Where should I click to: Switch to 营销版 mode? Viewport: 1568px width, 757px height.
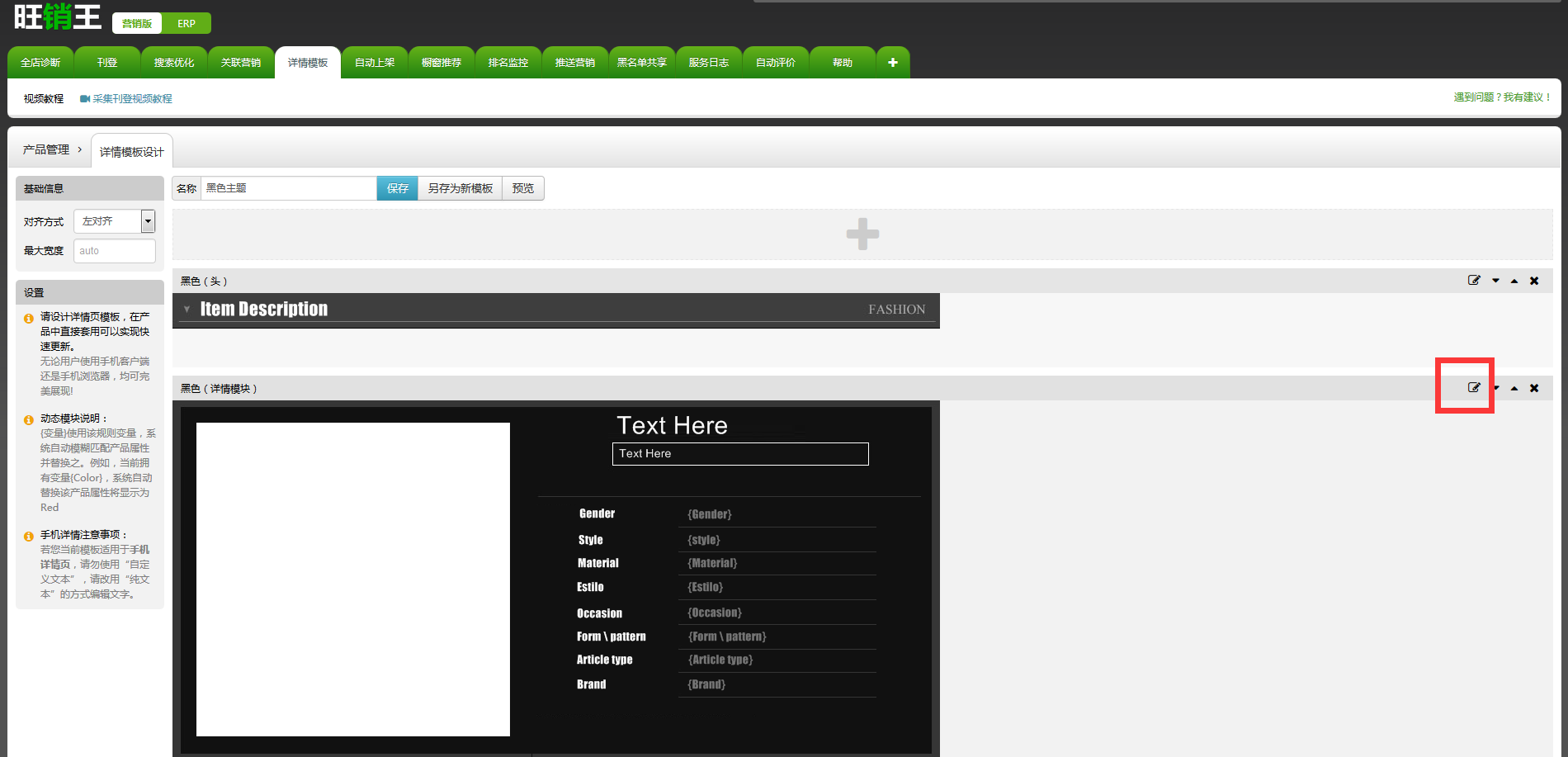pos(137,23)
